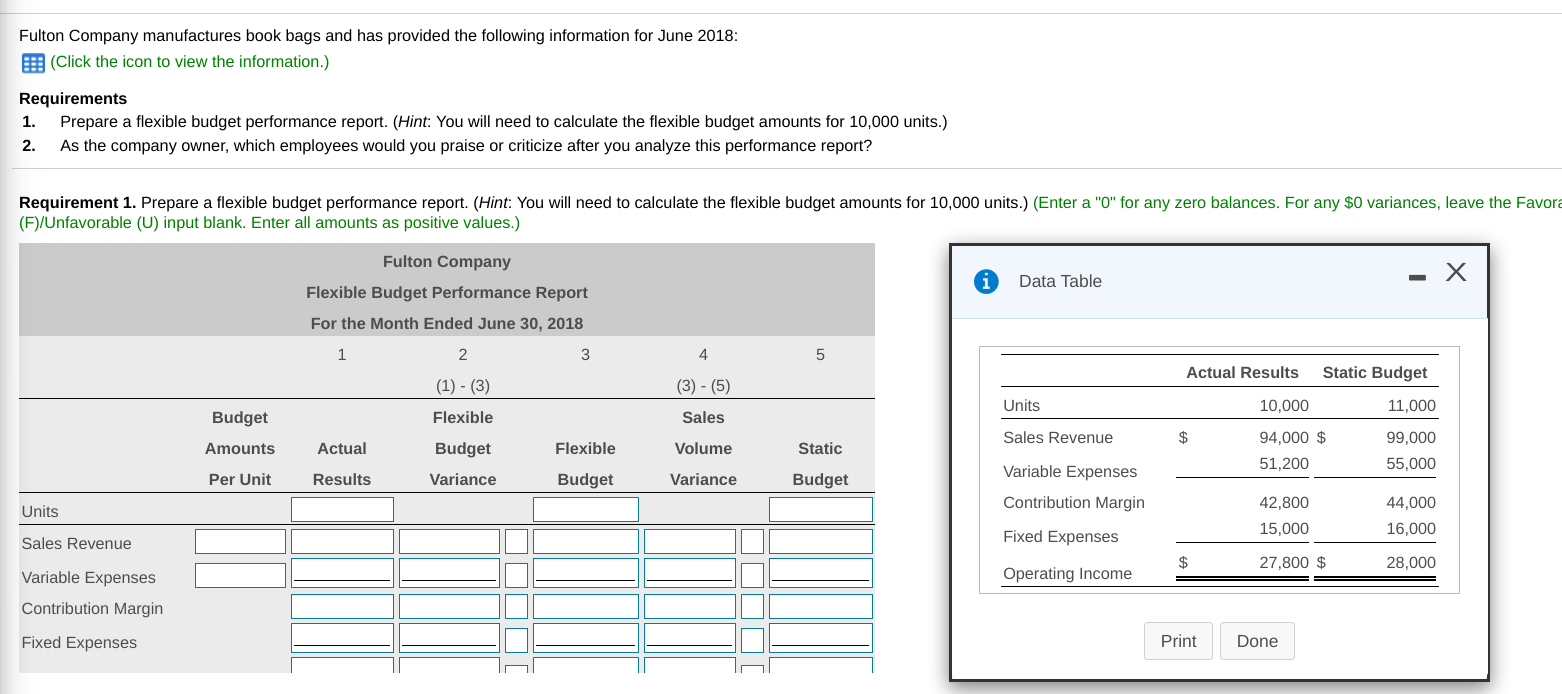Viewport: 1562px width, 694px height.
Task: Click Sales Revenue Actual Results field
Action: click(x=342, y=542)
